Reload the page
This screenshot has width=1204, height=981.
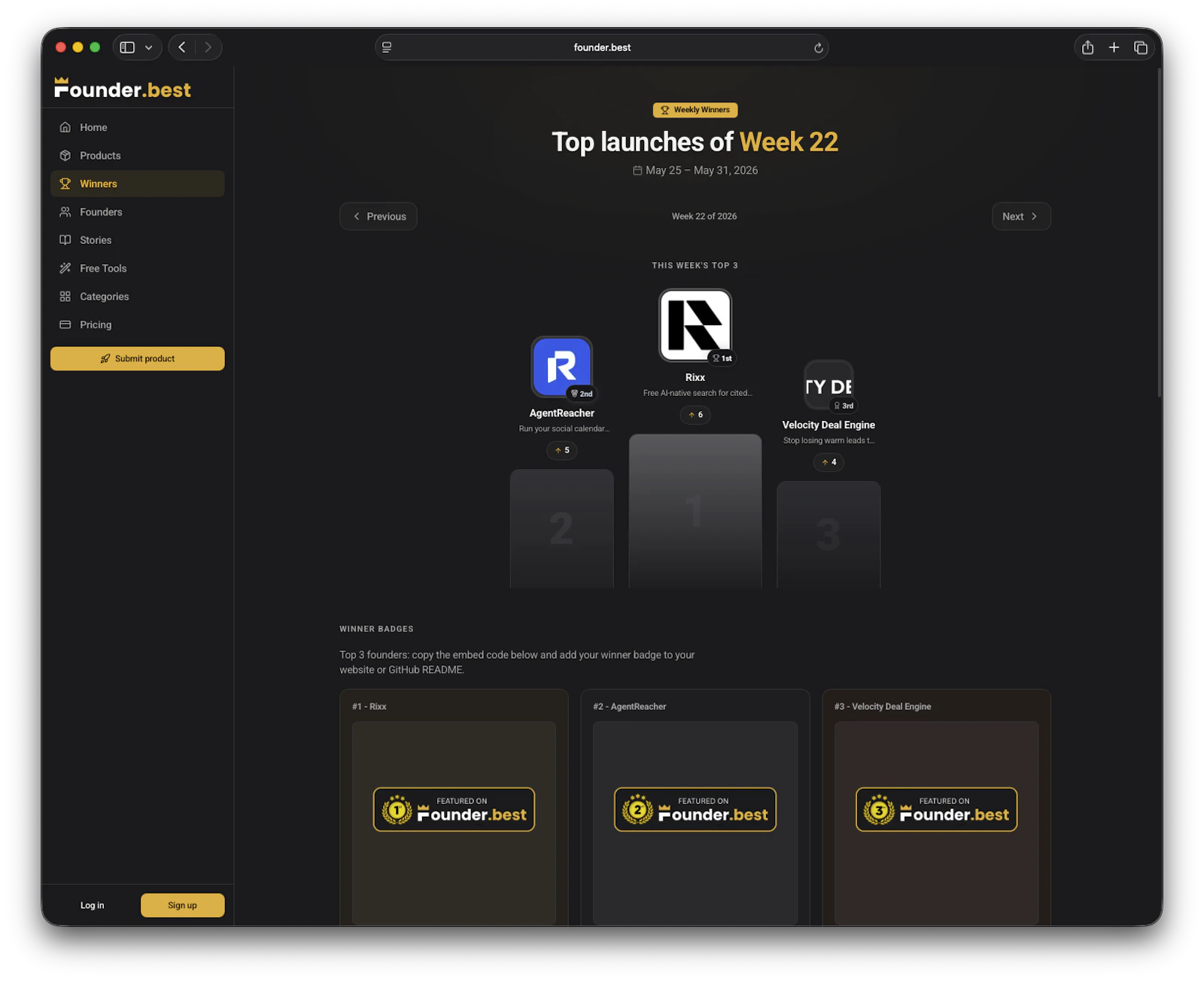click(x=819, y=48)
